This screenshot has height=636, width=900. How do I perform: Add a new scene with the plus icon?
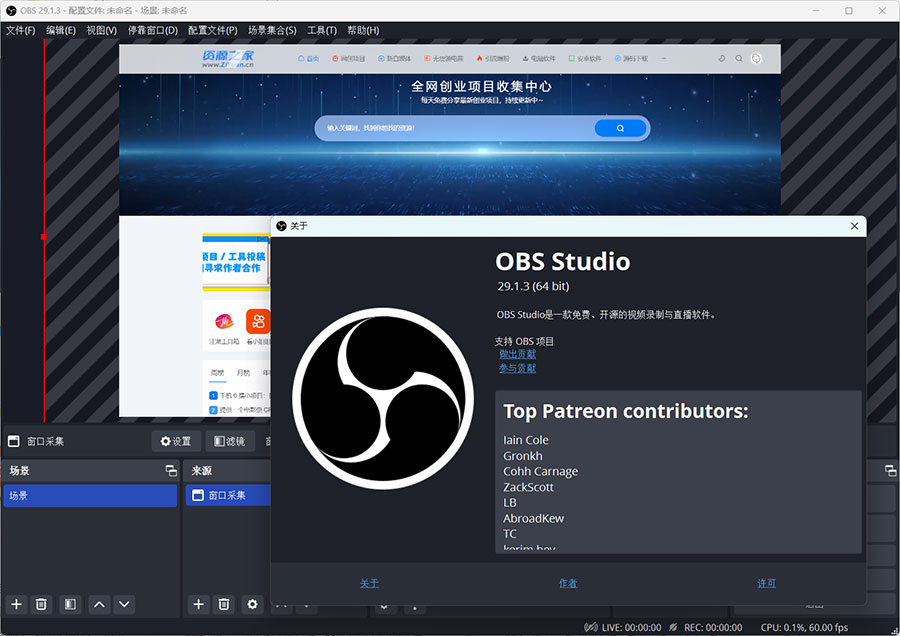[x=15, y=604]
